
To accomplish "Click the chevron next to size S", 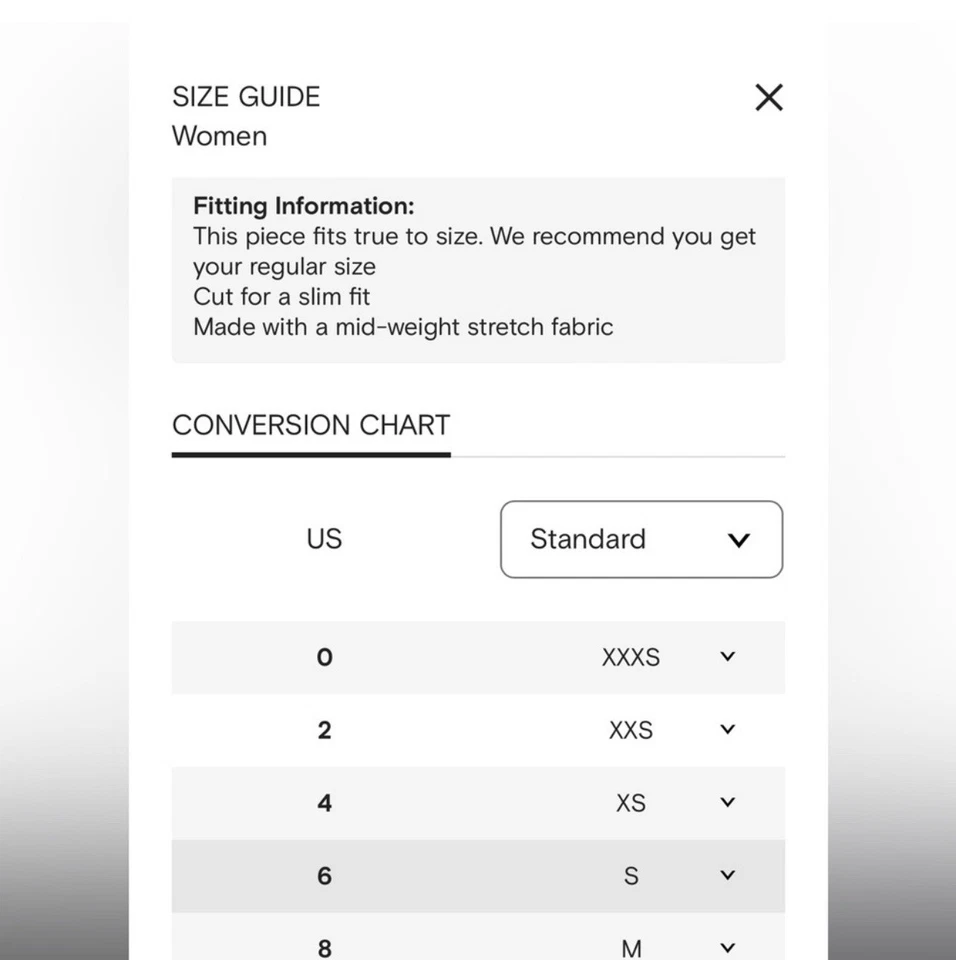I will point(728,876).
